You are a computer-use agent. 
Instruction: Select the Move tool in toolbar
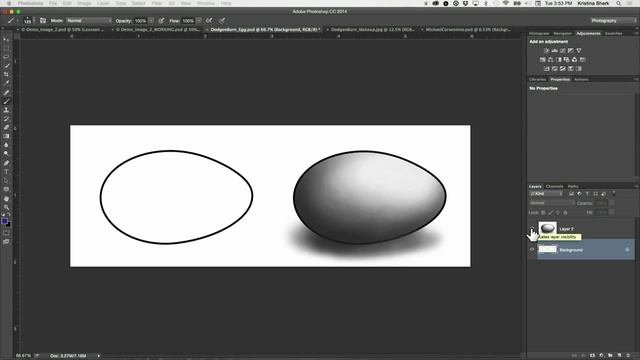[x=6, y=40]
